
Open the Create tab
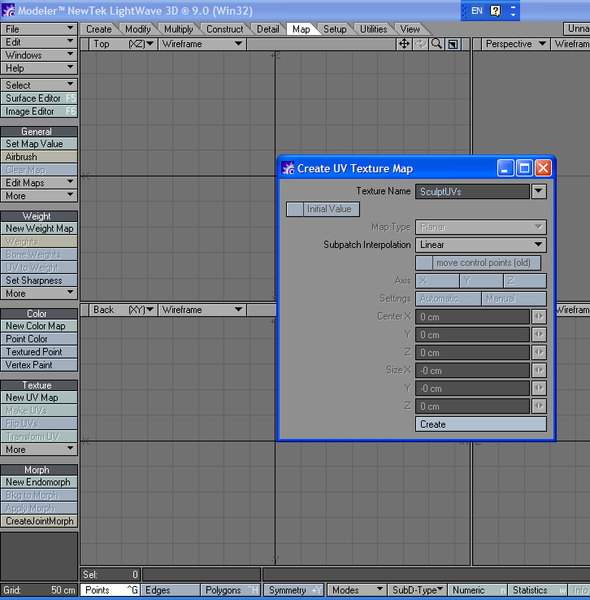pyautogui.click(x=99, y=29)
